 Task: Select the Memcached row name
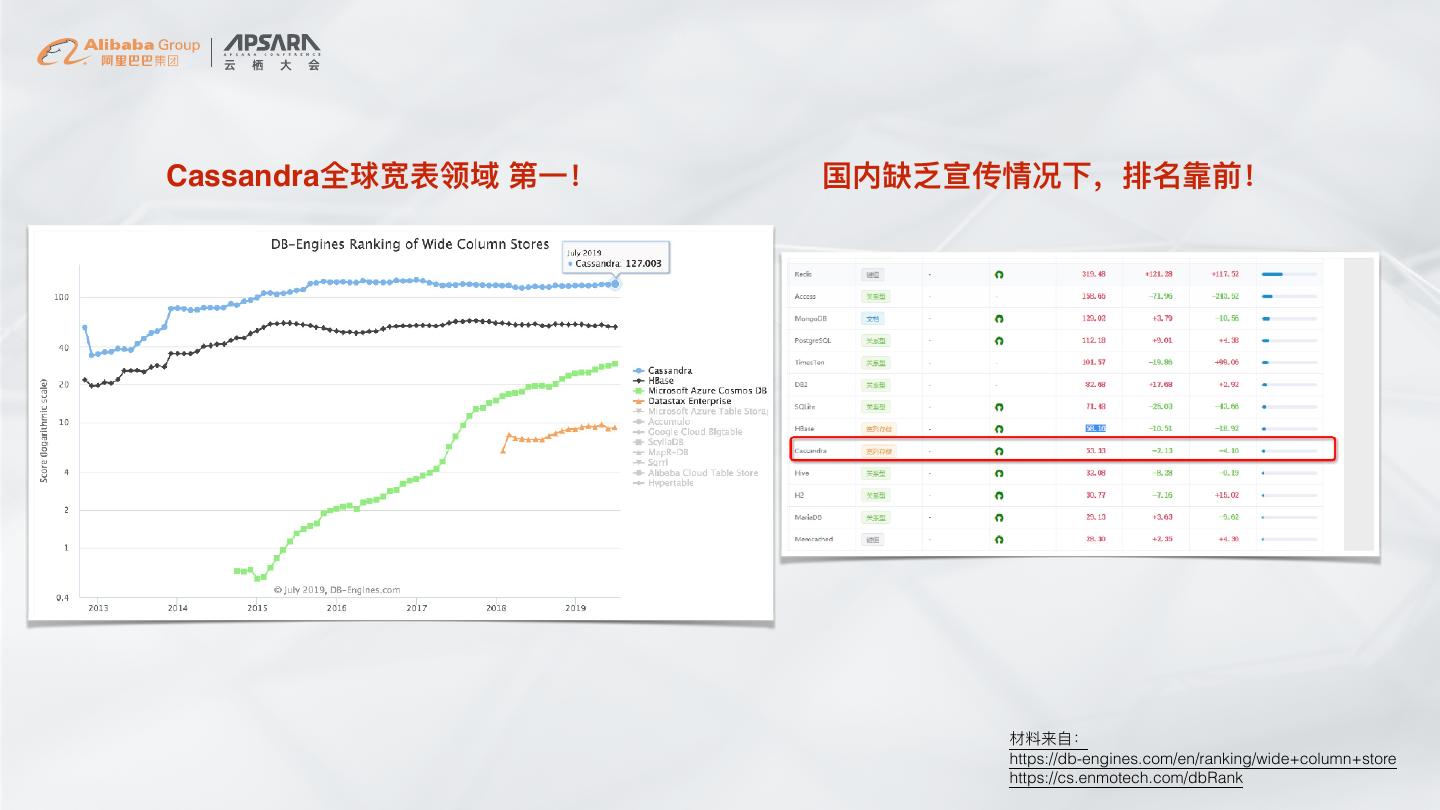pos(813,539)
